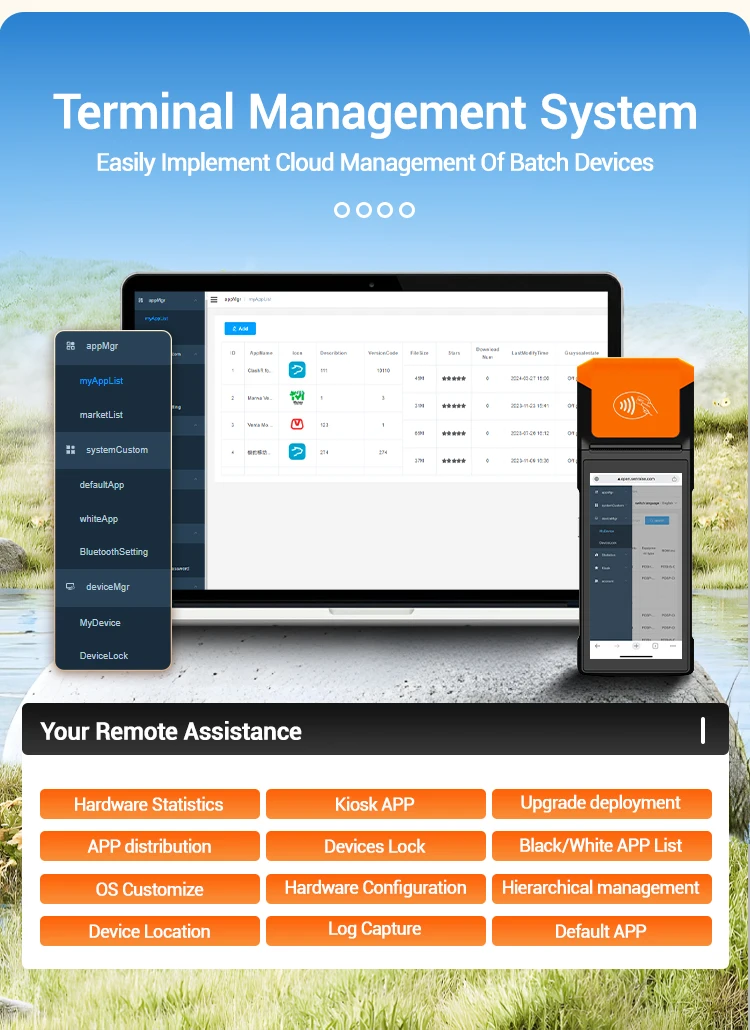Click the blue app icon in row 4
Image resolution: width=750 pixels, height=1030 pixels.
click(297, 451)
